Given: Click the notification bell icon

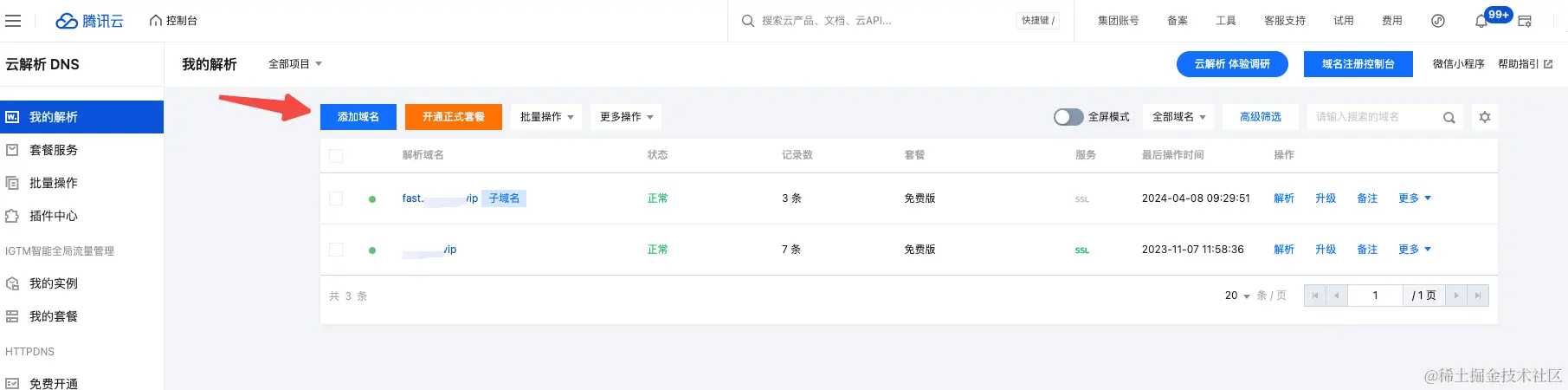Looking at the screenshot, I should tap(1481, 21).
